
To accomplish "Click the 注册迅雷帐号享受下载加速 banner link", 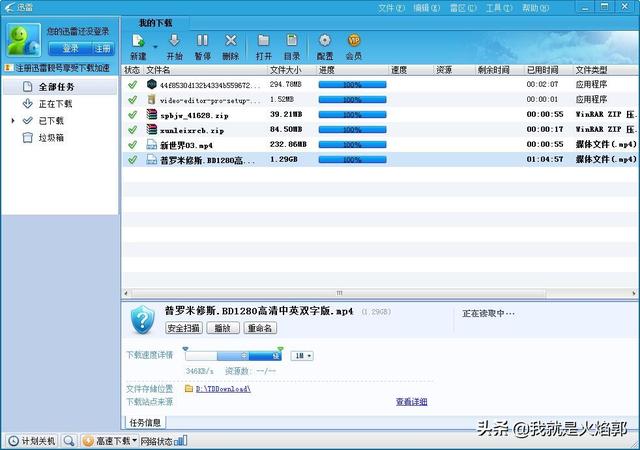I will (x=62, y=68).
